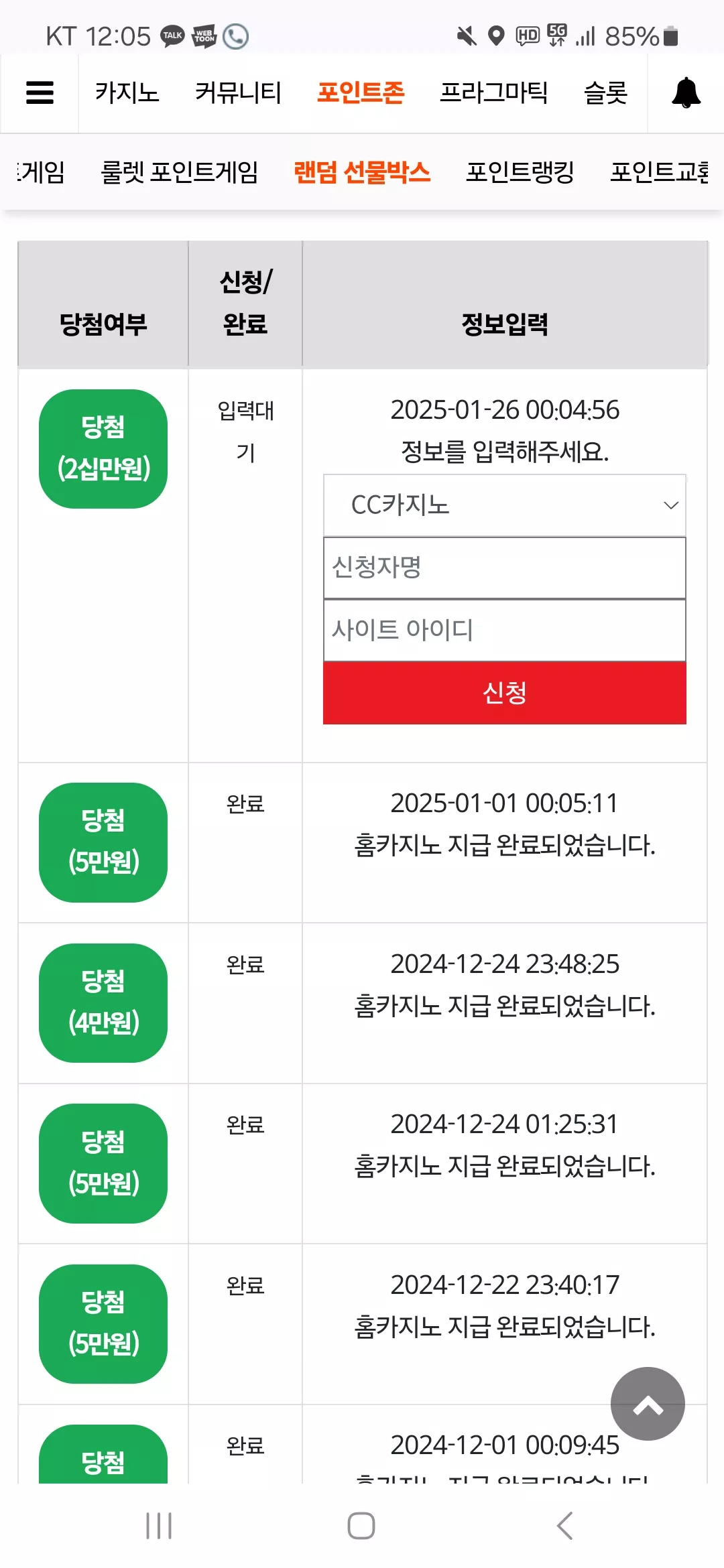Tap the notification bell icon
The image size is (724, 1568).
[x=686, y=92]
